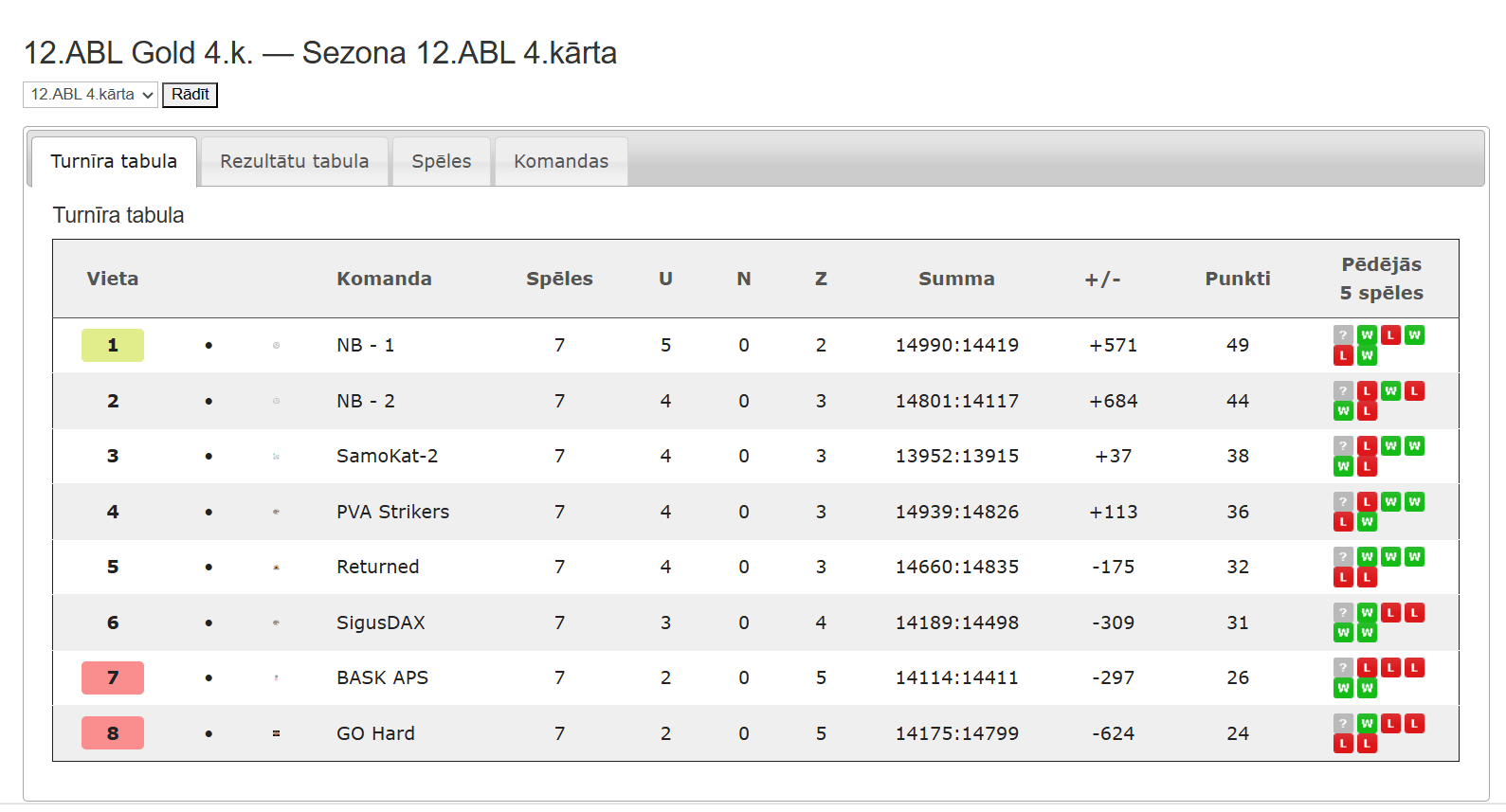Click the green W icon on NB - 2's upper results line
Viewport: 1506px width, 812px height.
pyautogui.click(x=1390, y=391)
